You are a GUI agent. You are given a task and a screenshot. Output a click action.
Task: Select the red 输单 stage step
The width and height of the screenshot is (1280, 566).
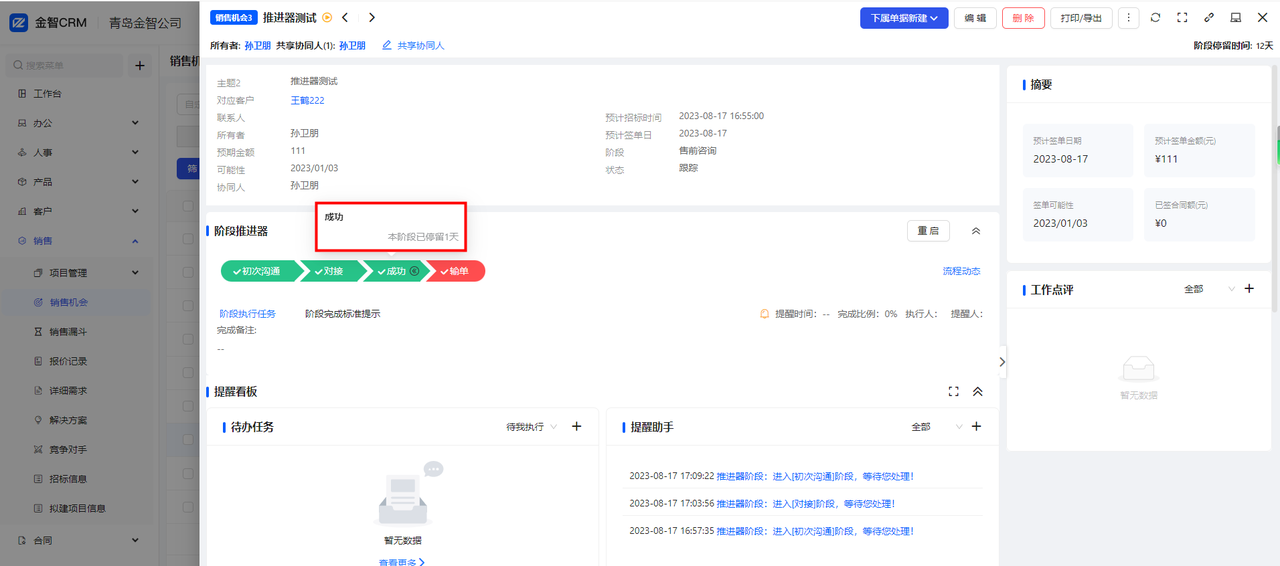tap(456, 271)
